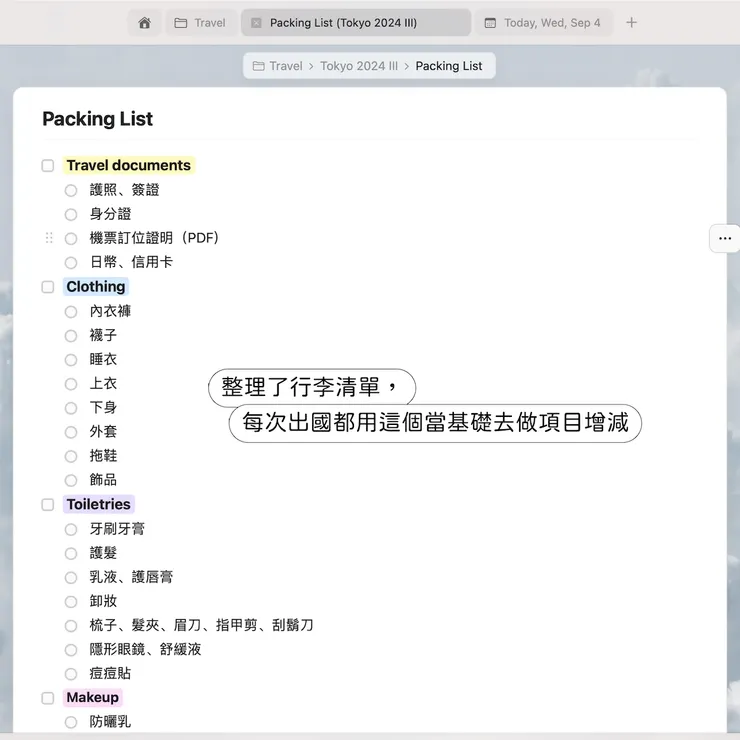Mark 襪子 as done
Screen dimensions: 740x740
click(x=71, y=336)
